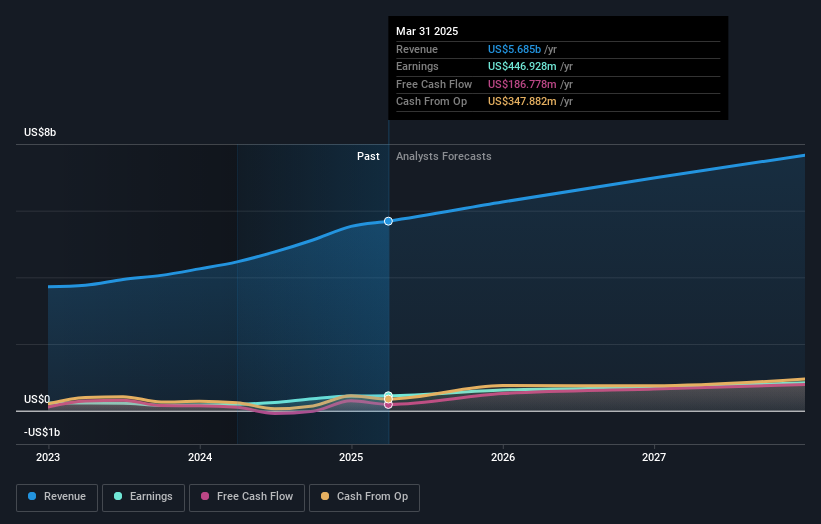This screenshot has width=821, height=524.
Task: Click the US$8b y-axis label
Action: pyautogui.click(x=40, y=132)
